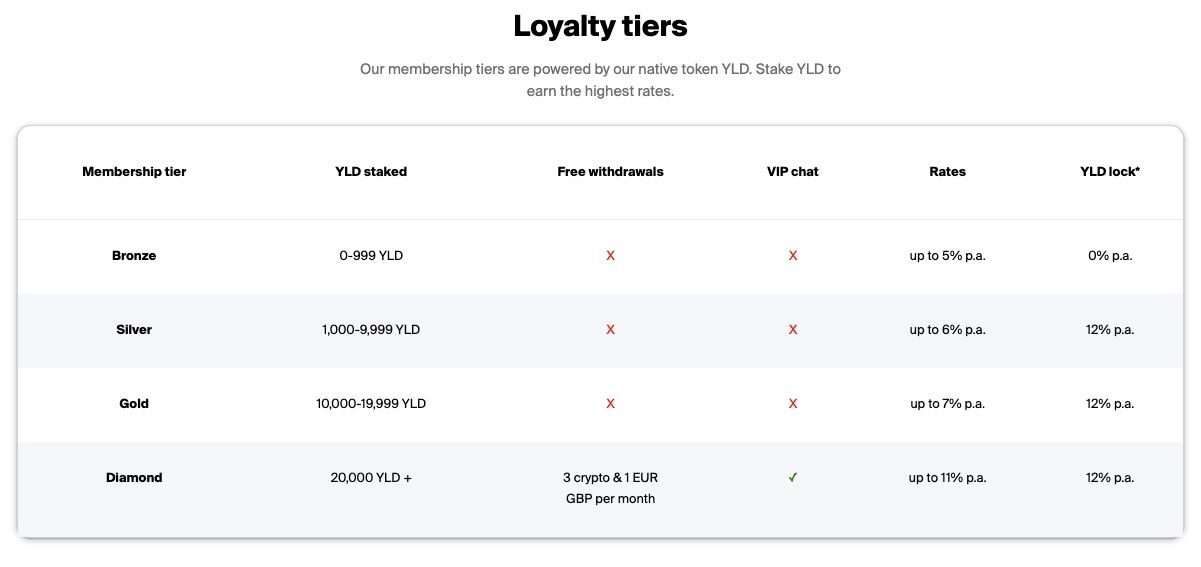The image size is (1201, 567).
Task: Click the 20,000 YLD + staking amount
Action: (x=371, y=478)
